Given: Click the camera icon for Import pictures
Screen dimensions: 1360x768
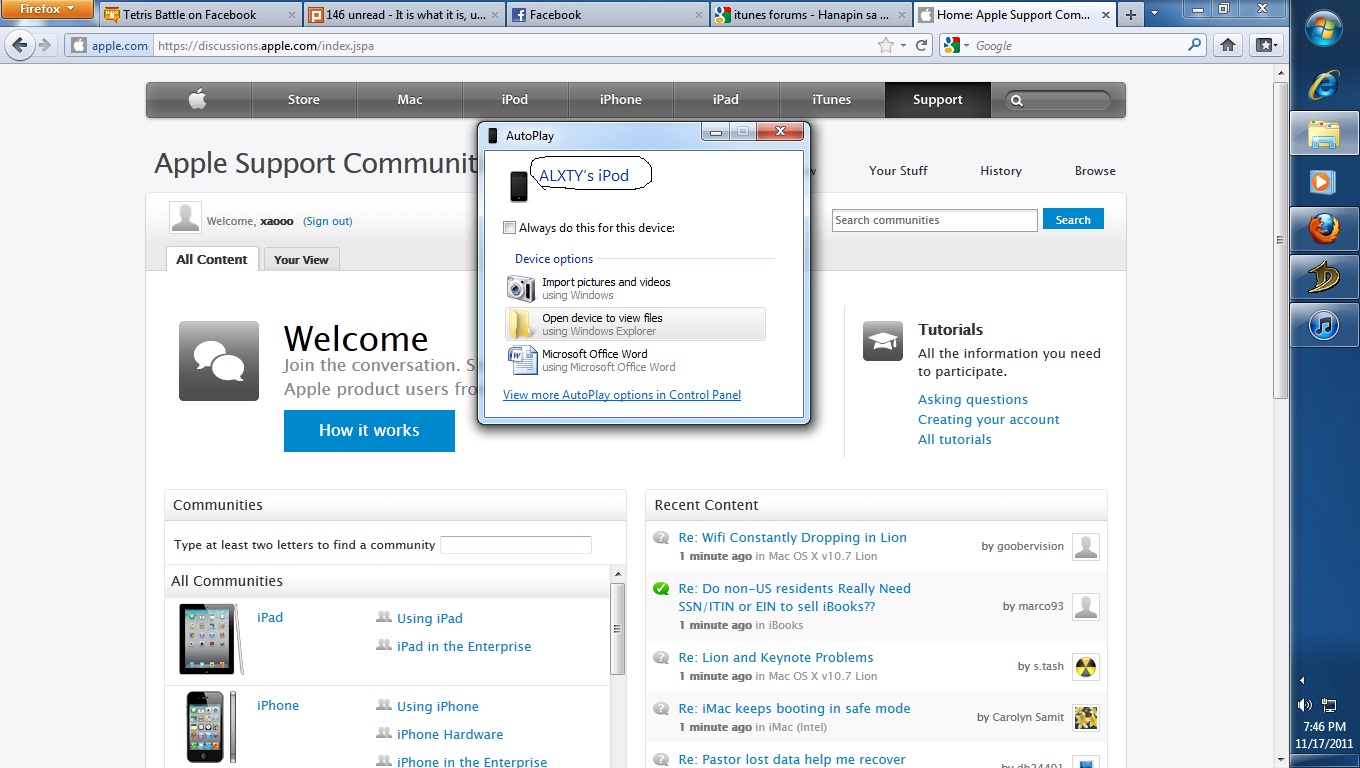Looking at the screenshot, I should 521,288.
